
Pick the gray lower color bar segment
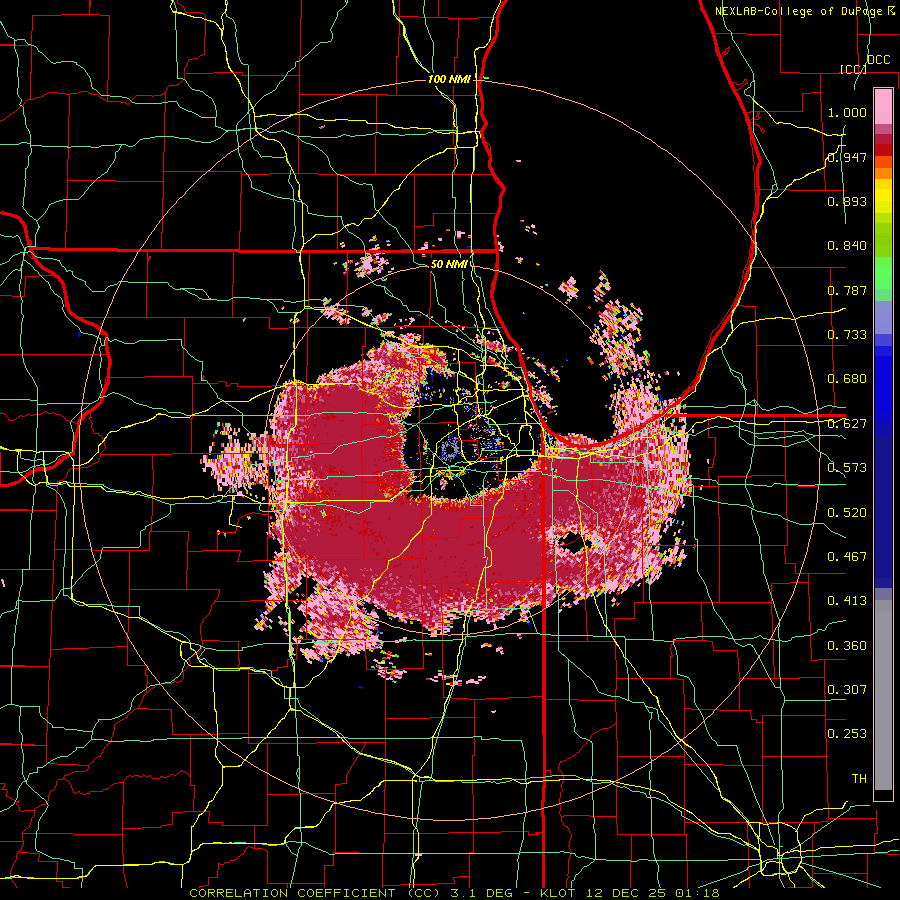point(883,695)
